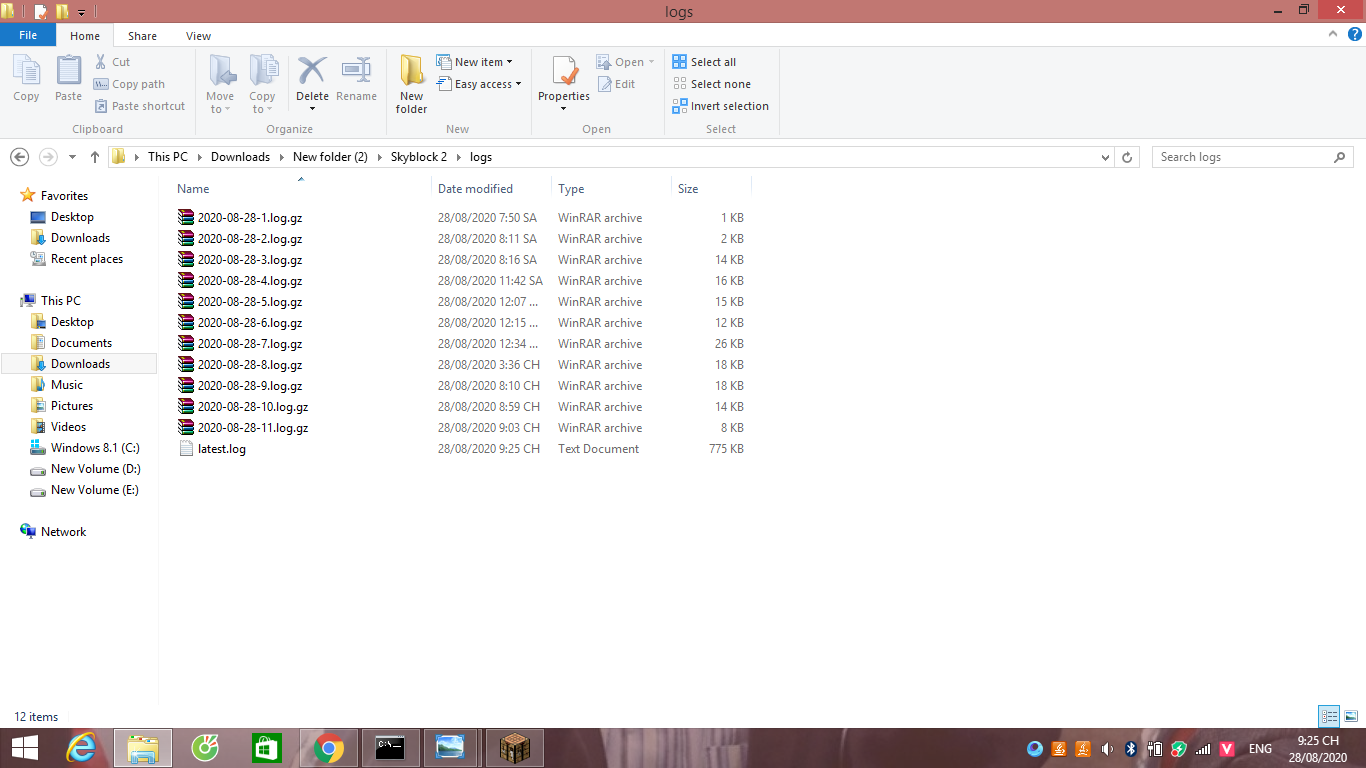Switch to the Share ribbon tab
The height and width of the screenshot is (768, 1366).
[x=142, y=36]
